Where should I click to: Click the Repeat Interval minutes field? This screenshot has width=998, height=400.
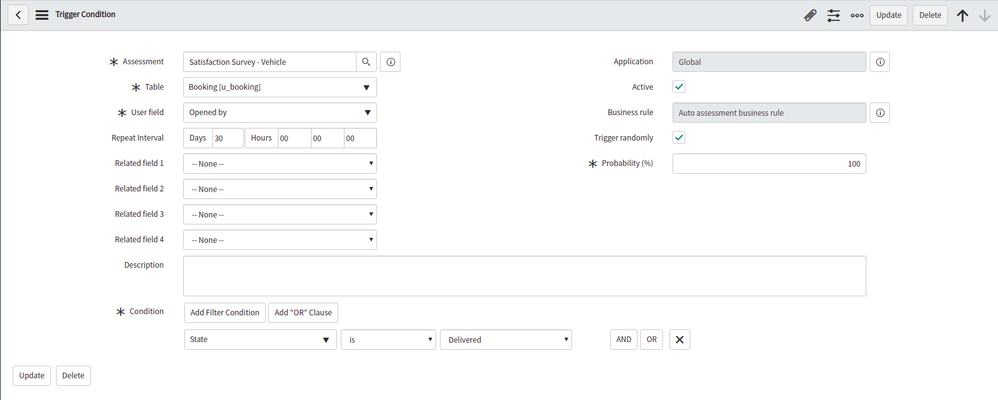point(327,138)
